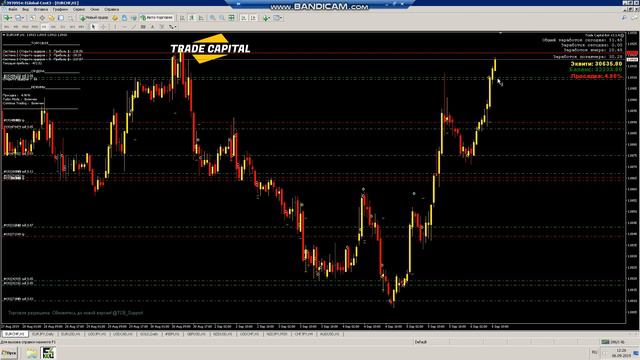The height and width of the screenshot is (360, 640).
Task: Toggle chart shift
Action: click(253, 18)
